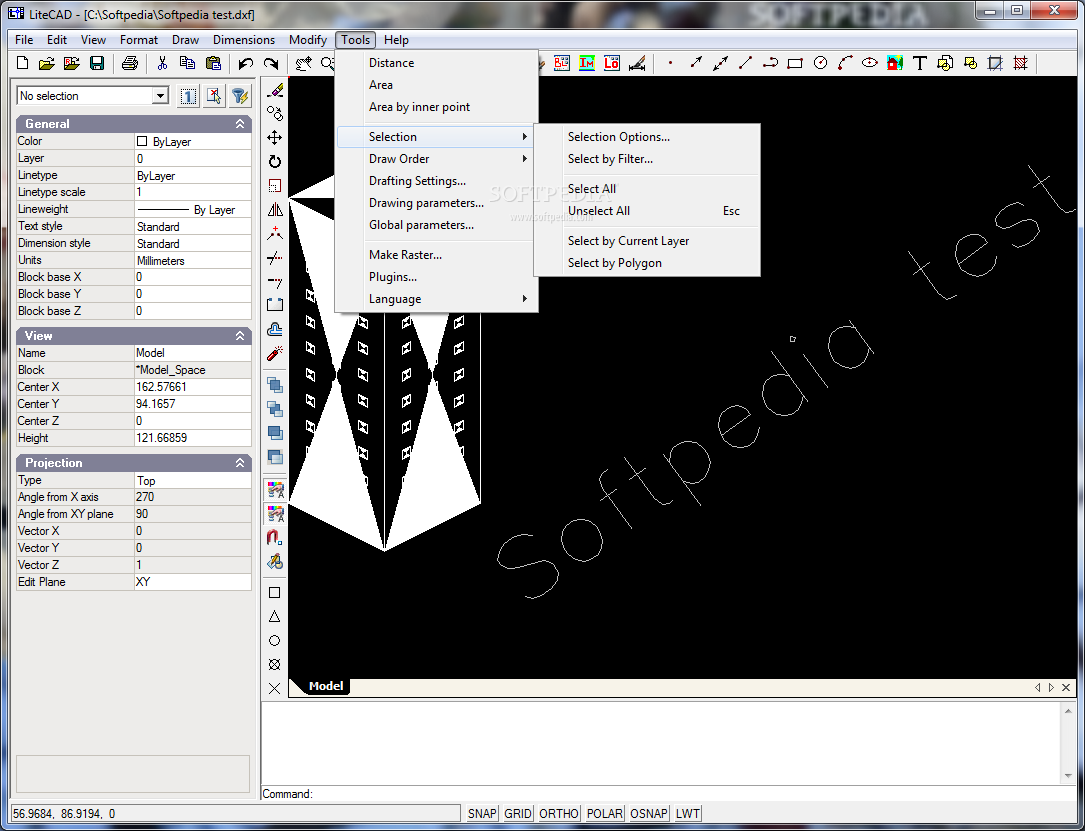Click the New file icon
The width and height of the screenshot is (1085, 831).
(22, 64)
